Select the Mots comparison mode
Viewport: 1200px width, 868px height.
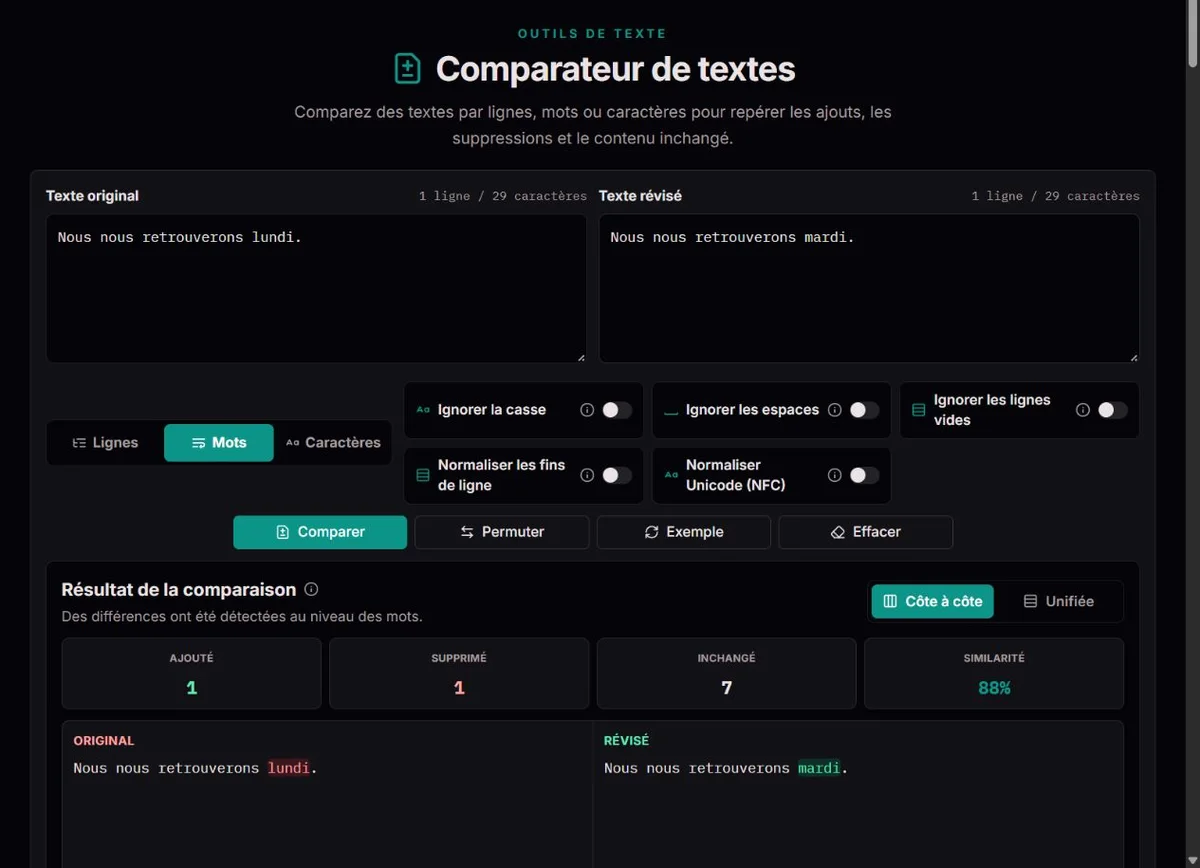click(219, 443)
